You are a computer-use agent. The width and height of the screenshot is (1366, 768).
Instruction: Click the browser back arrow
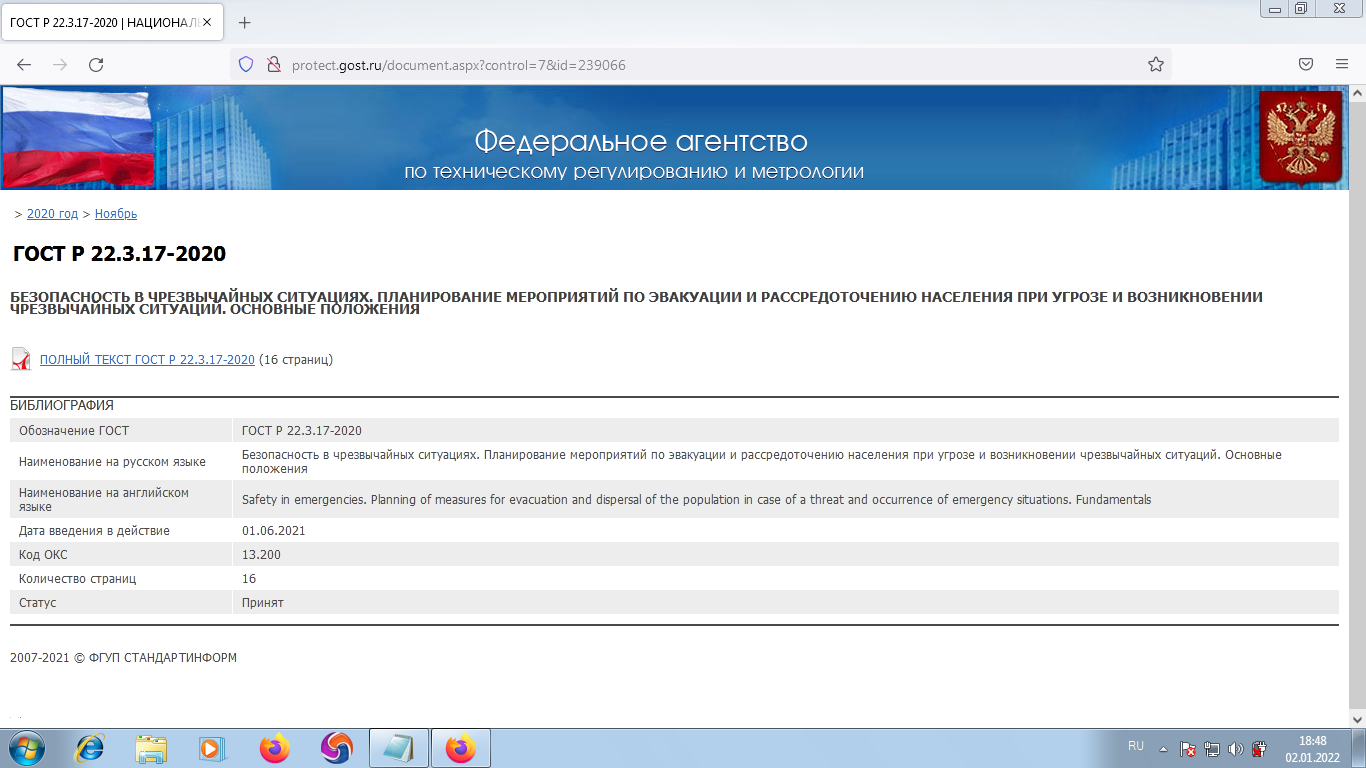coord(24,65)
